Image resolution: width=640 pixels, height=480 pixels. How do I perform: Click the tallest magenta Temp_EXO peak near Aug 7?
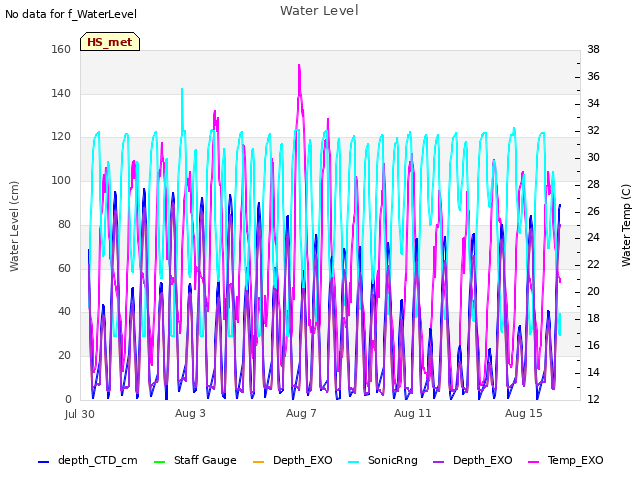(299, 65)
